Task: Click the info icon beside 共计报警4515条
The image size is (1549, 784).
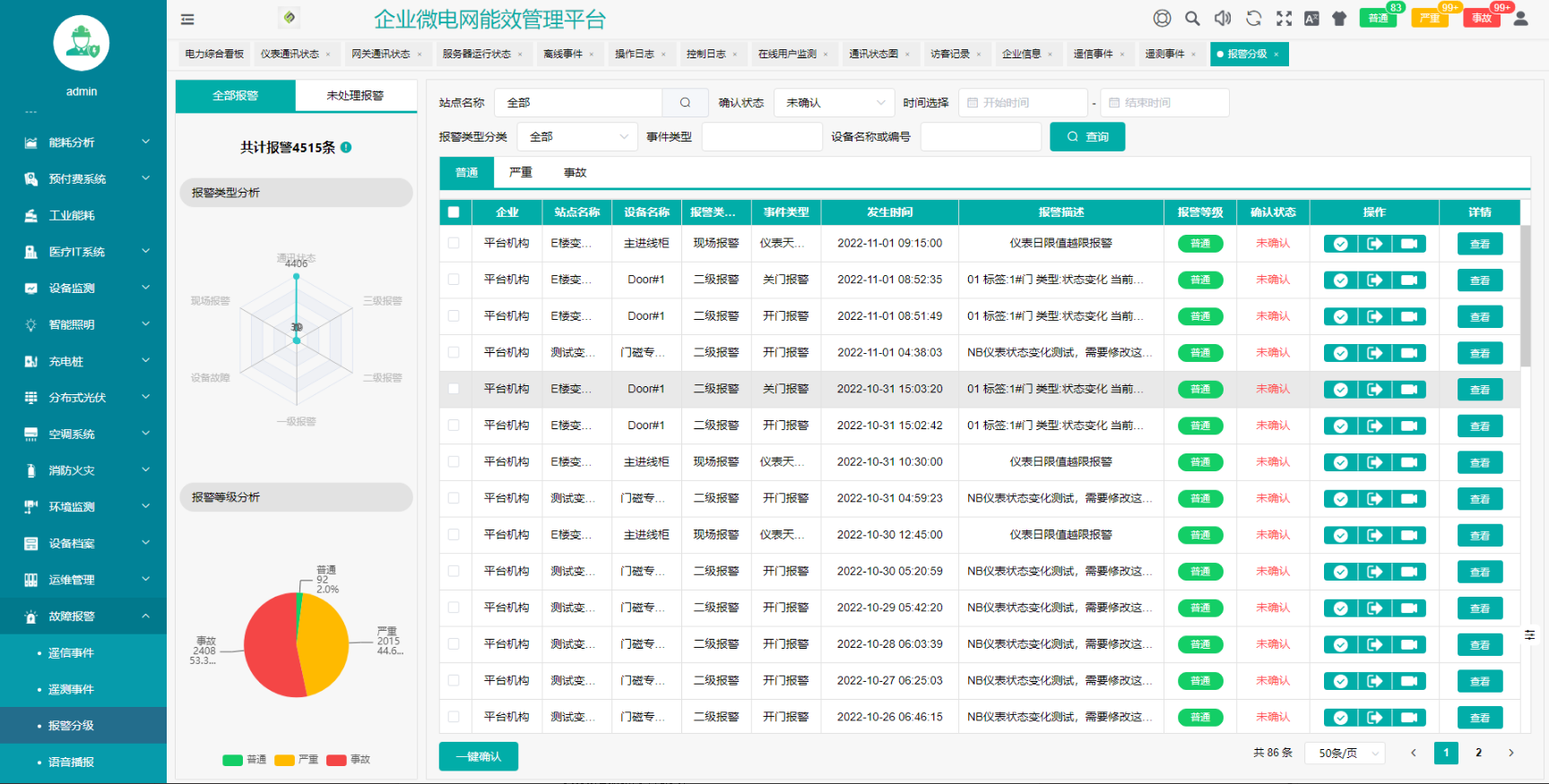Action: (346, 147)
